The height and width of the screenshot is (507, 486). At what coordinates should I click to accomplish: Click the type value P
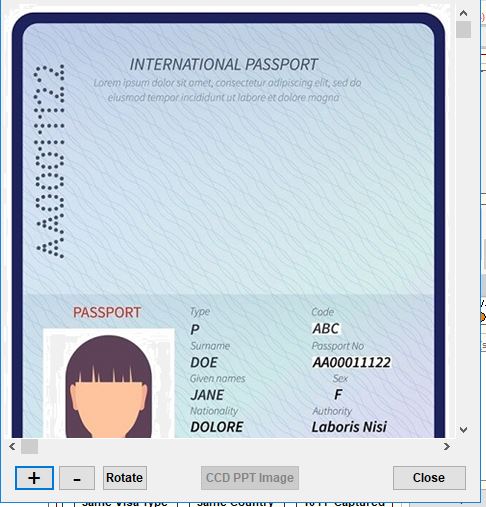195,330
